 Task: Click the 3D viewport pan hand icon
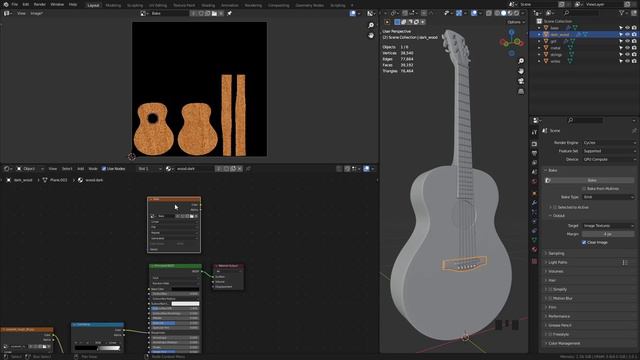coord(521,71)
